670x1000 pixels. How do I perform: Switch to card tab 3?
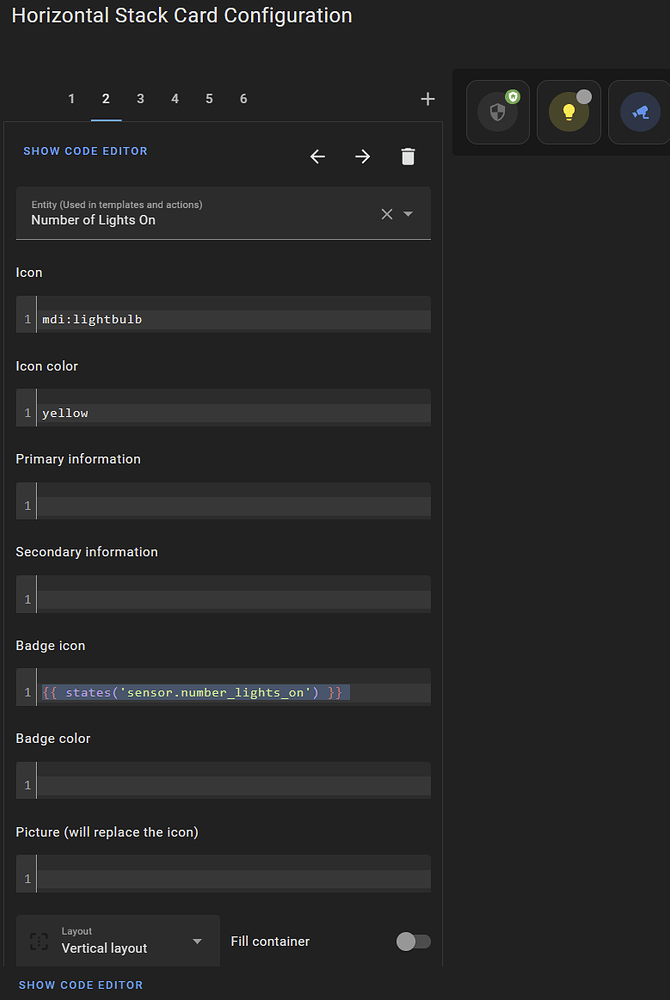pyautogui.click(x=141, y=99)
